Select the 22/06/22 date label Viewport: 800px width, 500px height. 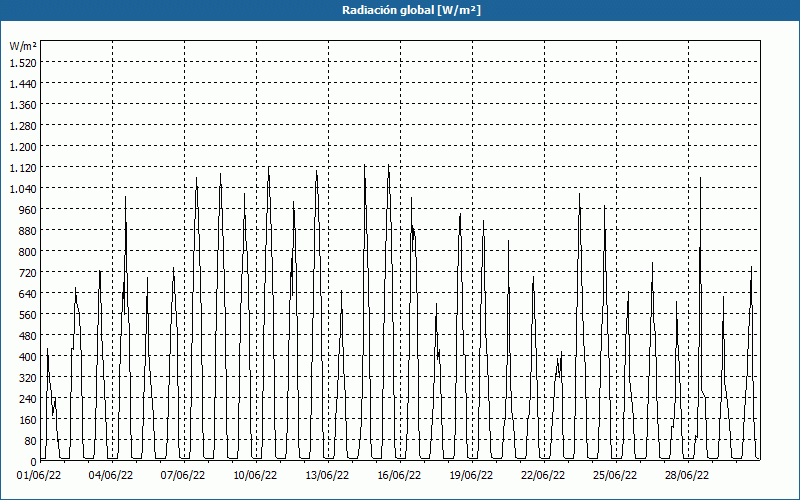pos(543,475)
